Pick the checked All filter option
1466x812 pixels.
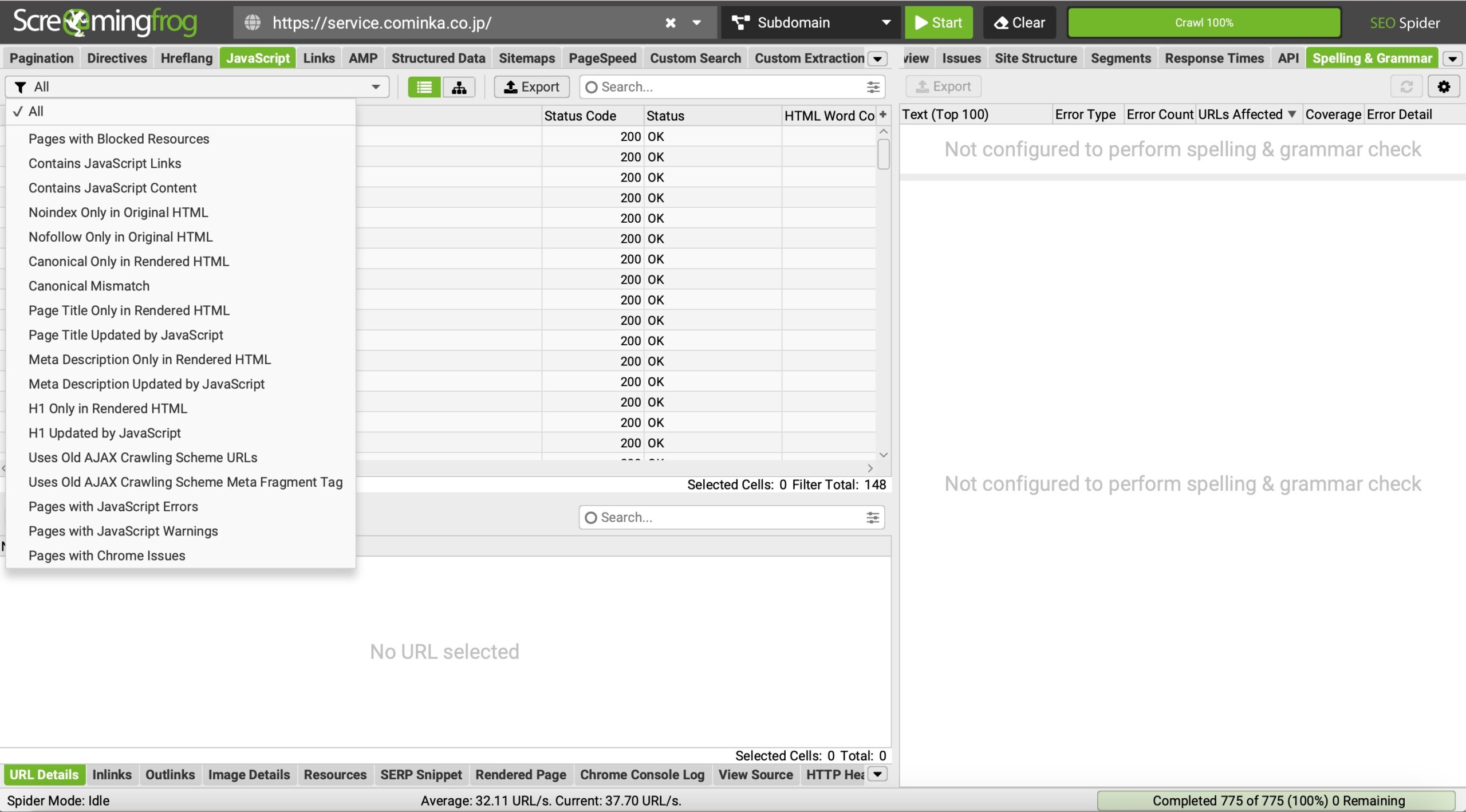click(36, 112)
